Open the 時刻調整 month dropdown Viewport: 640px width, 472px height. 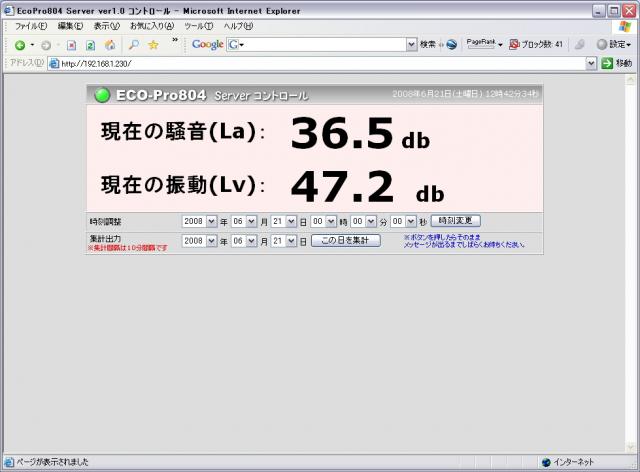tap(244, 221)
